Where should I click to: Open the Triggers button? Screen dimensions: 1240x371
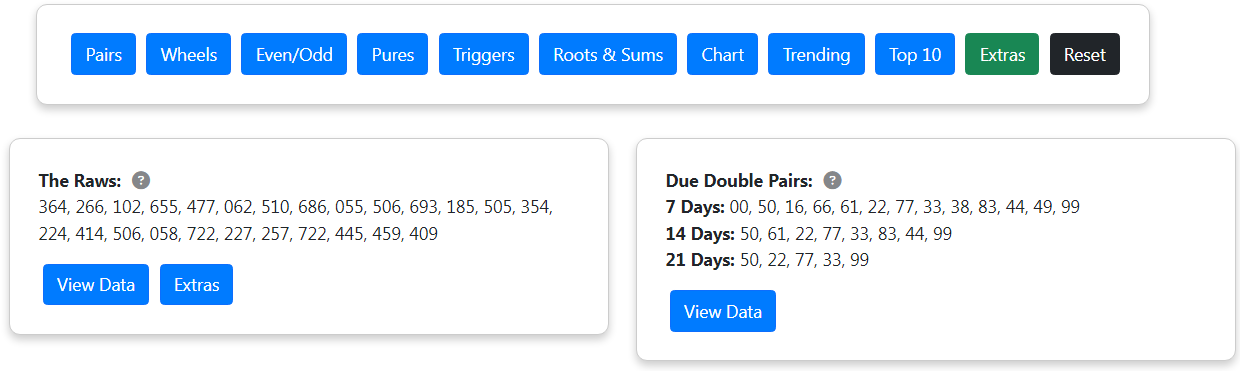pyautogui.click(x=484, y=54)
